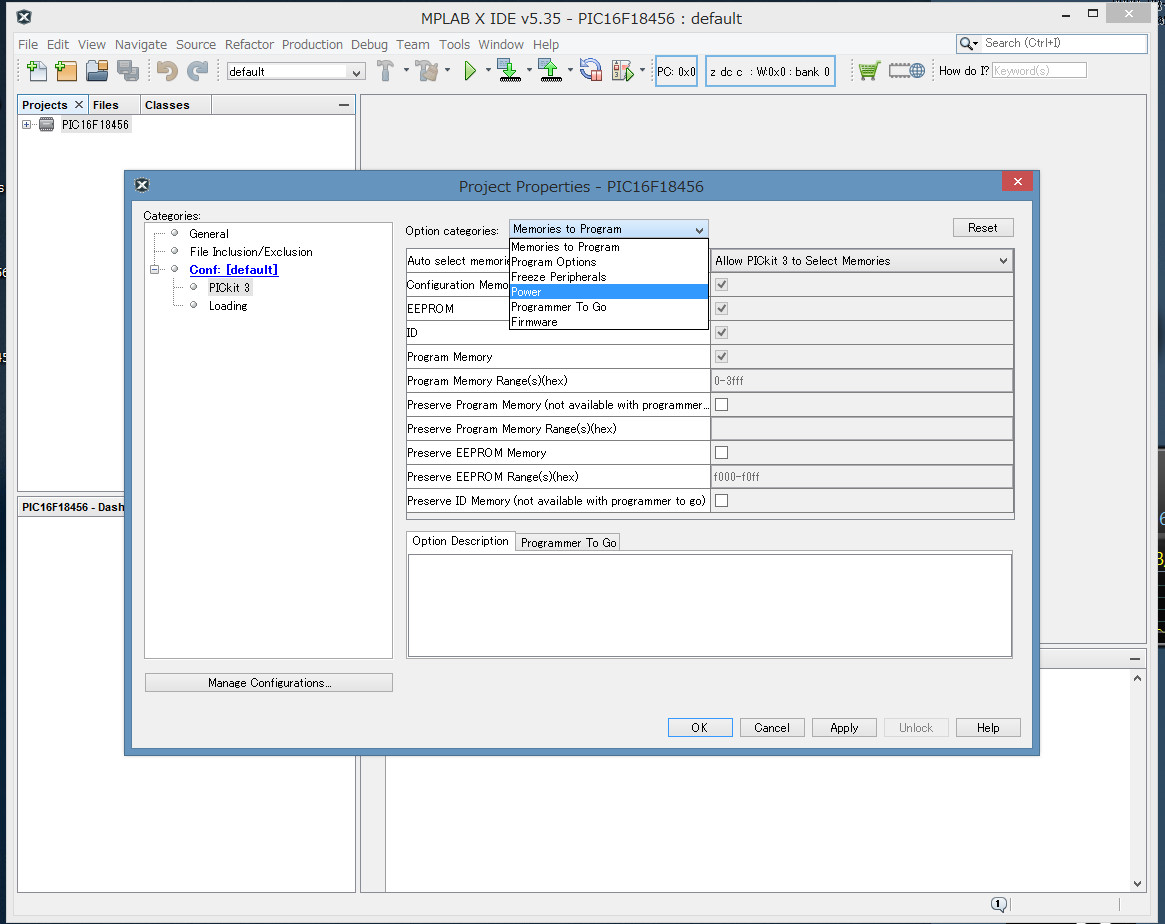The height and width of the screenshot is (924, 1165).
Task: Select General in Categories tree
Action: point(209,234)
